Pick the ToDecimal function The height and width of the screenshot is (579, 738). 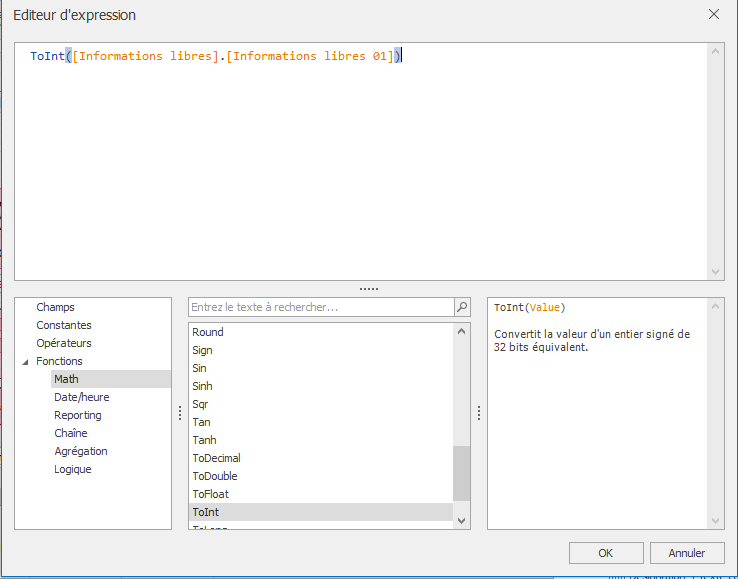tap(216, 458)
